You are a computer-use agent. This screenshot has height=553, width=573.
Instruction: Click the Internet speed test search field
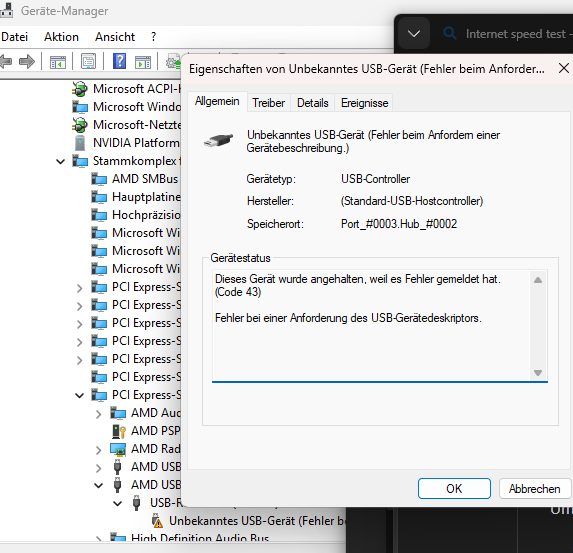pyautogui.click(x=519, y=34)
